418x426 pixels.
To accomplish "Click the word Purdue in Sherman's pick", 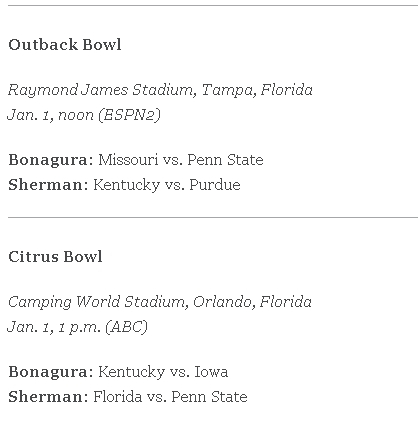I will 215,185.
